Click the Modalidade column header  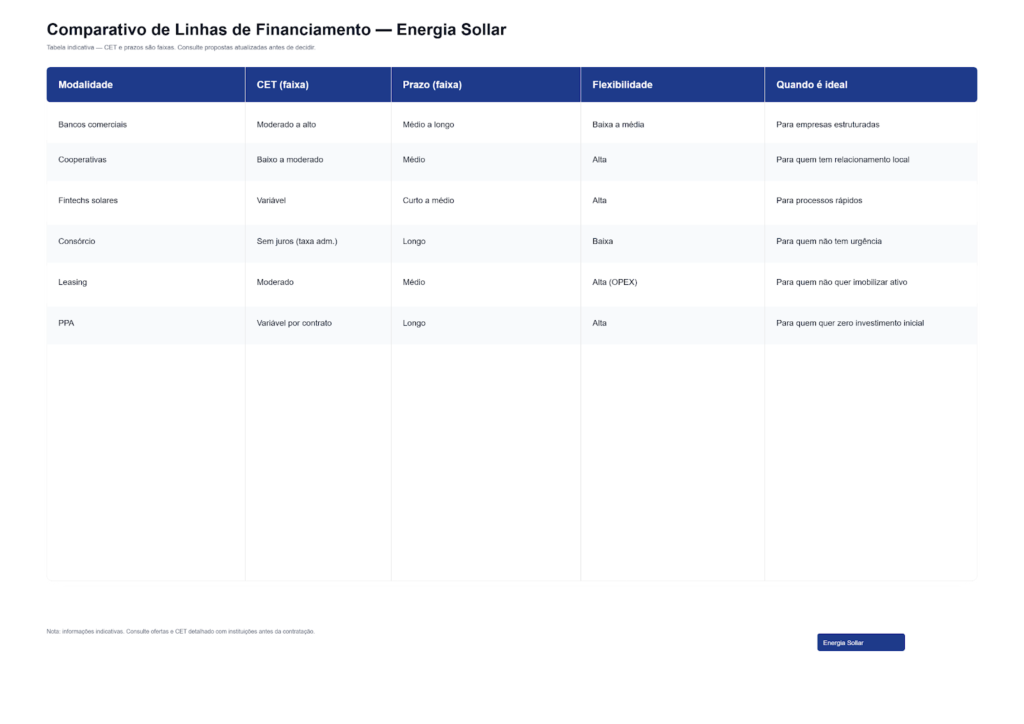(x=86, y=85)
